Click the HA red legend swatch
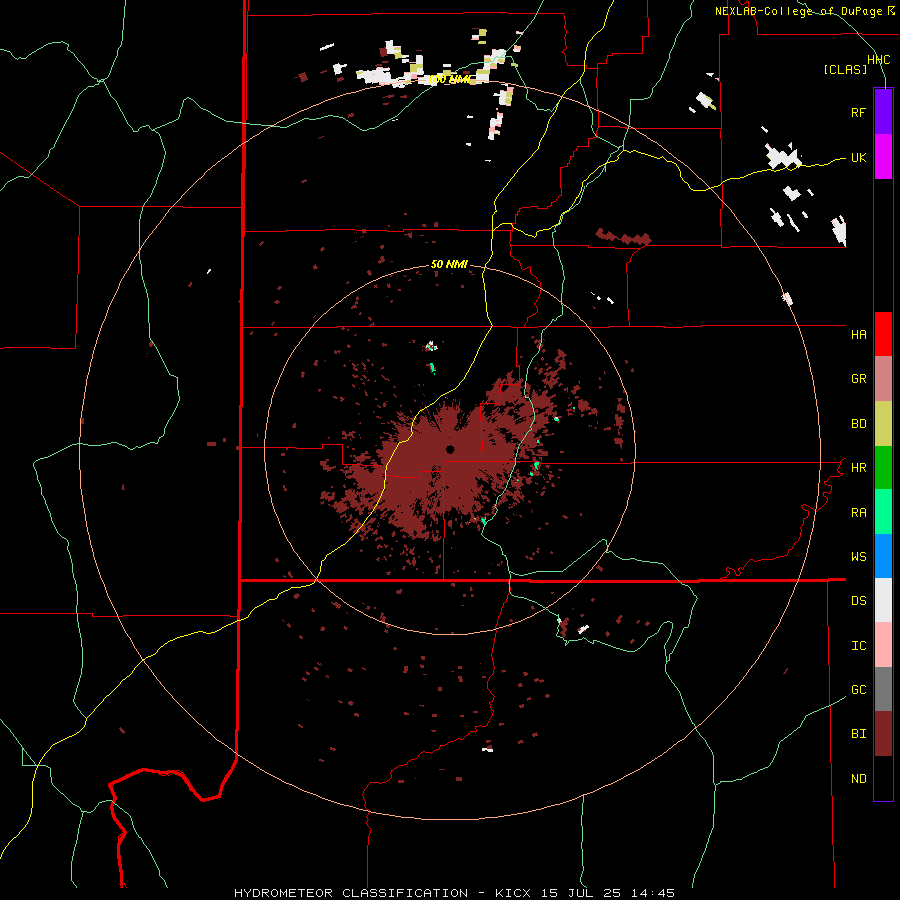The width and height of the screenshot is (900, 900). [883, 334]
